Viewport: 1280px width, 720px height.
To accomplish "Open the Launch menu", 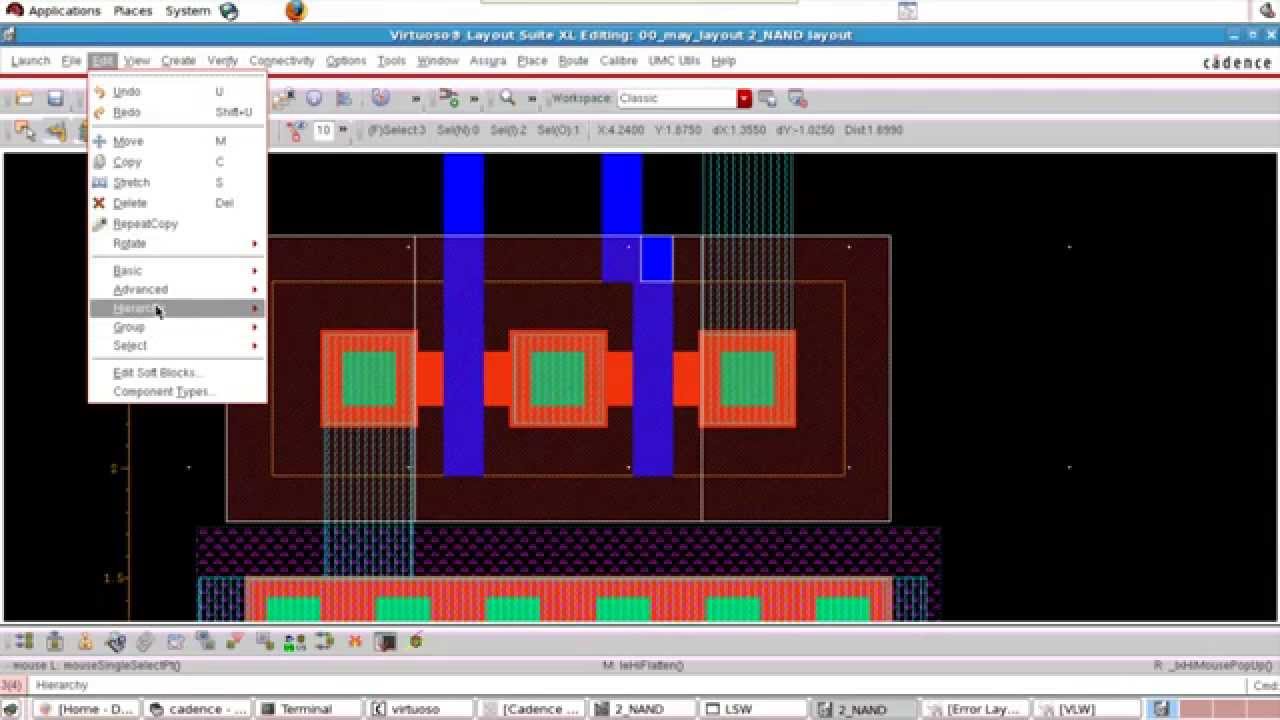I will tap(30, 61).
